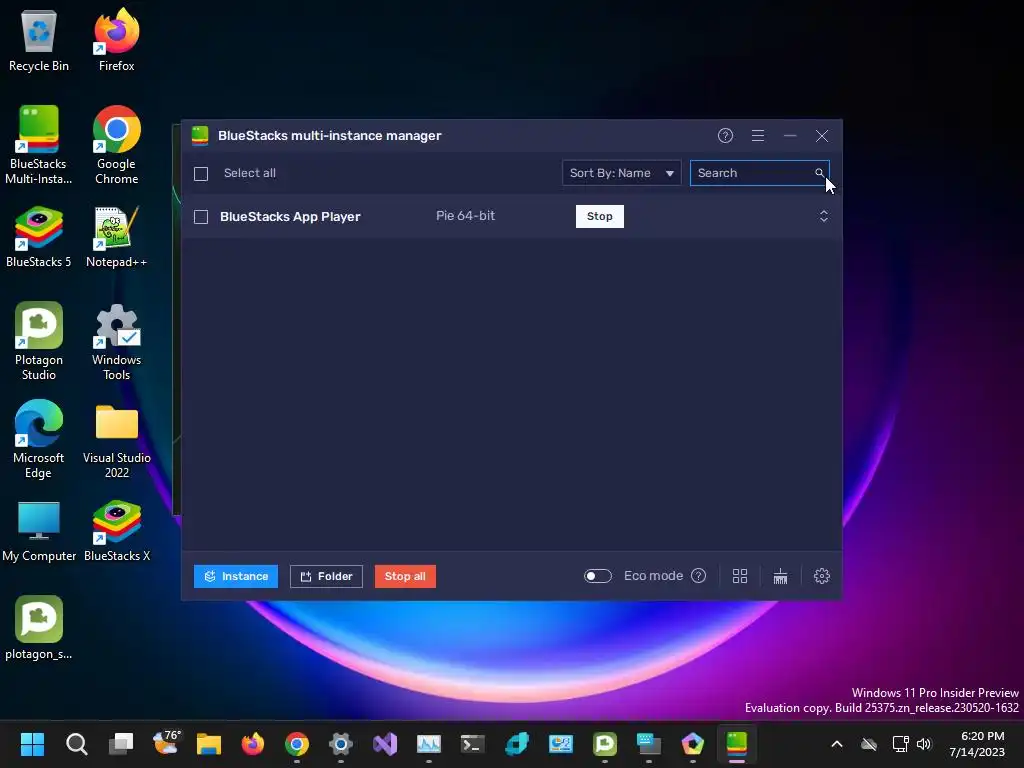Open taskbar Search
Screen dimensions: 1024x768
point(76,744)
